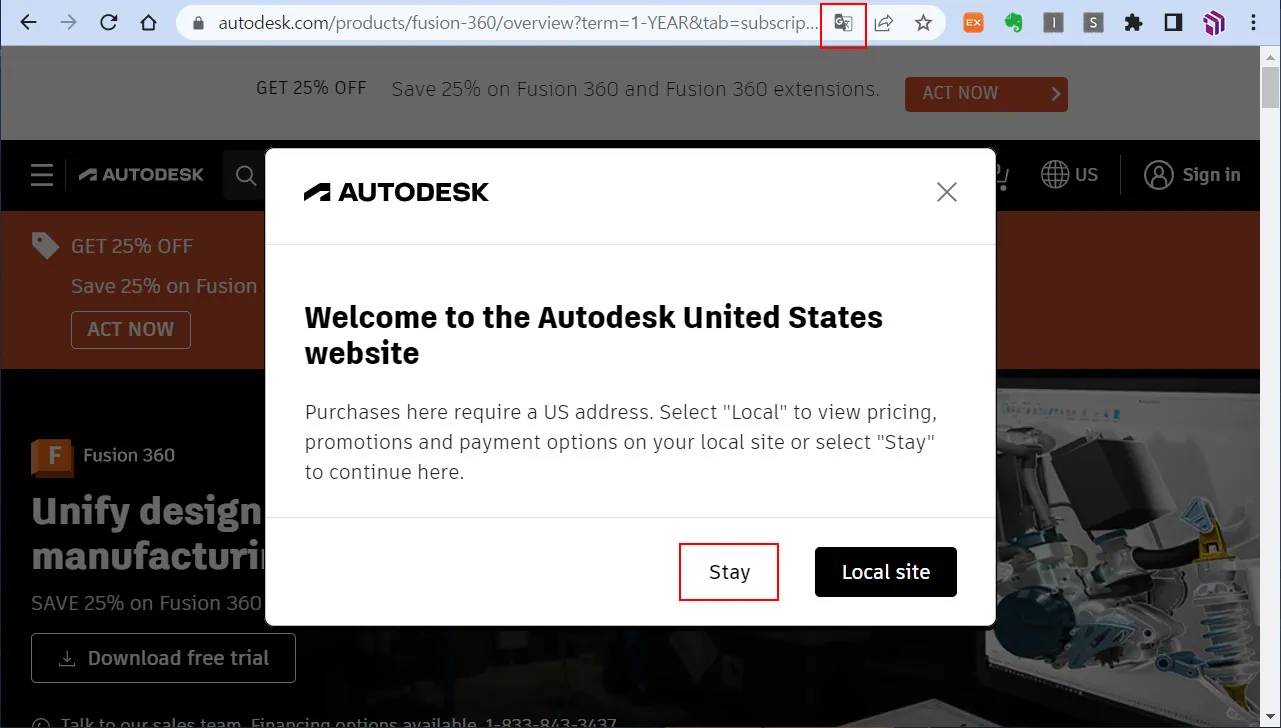Open the browser home page
This screenshot has width=1281, height=728.
[149, 22]
